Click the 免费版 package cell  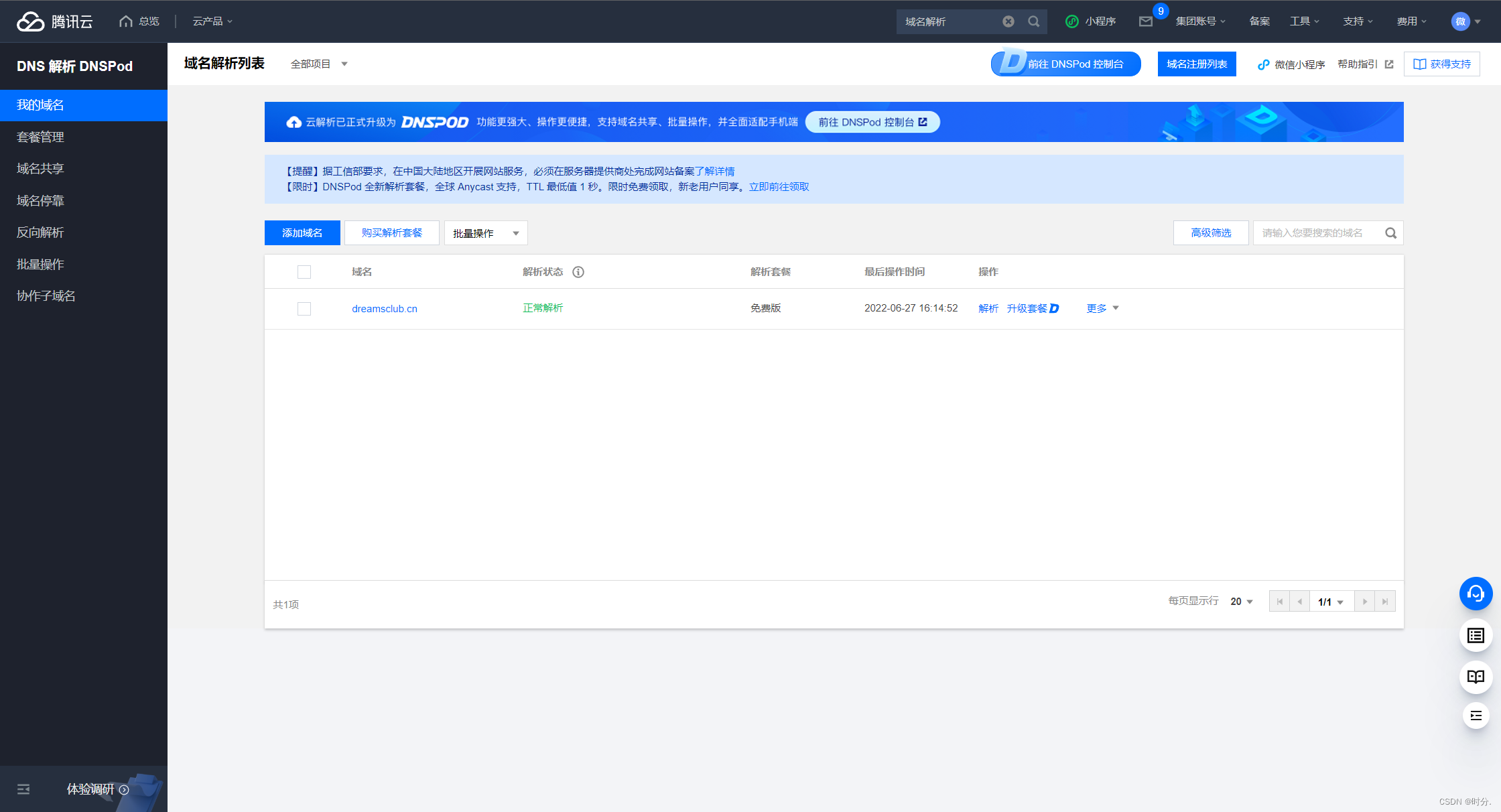pyautogui.click(x=766, y=308)
